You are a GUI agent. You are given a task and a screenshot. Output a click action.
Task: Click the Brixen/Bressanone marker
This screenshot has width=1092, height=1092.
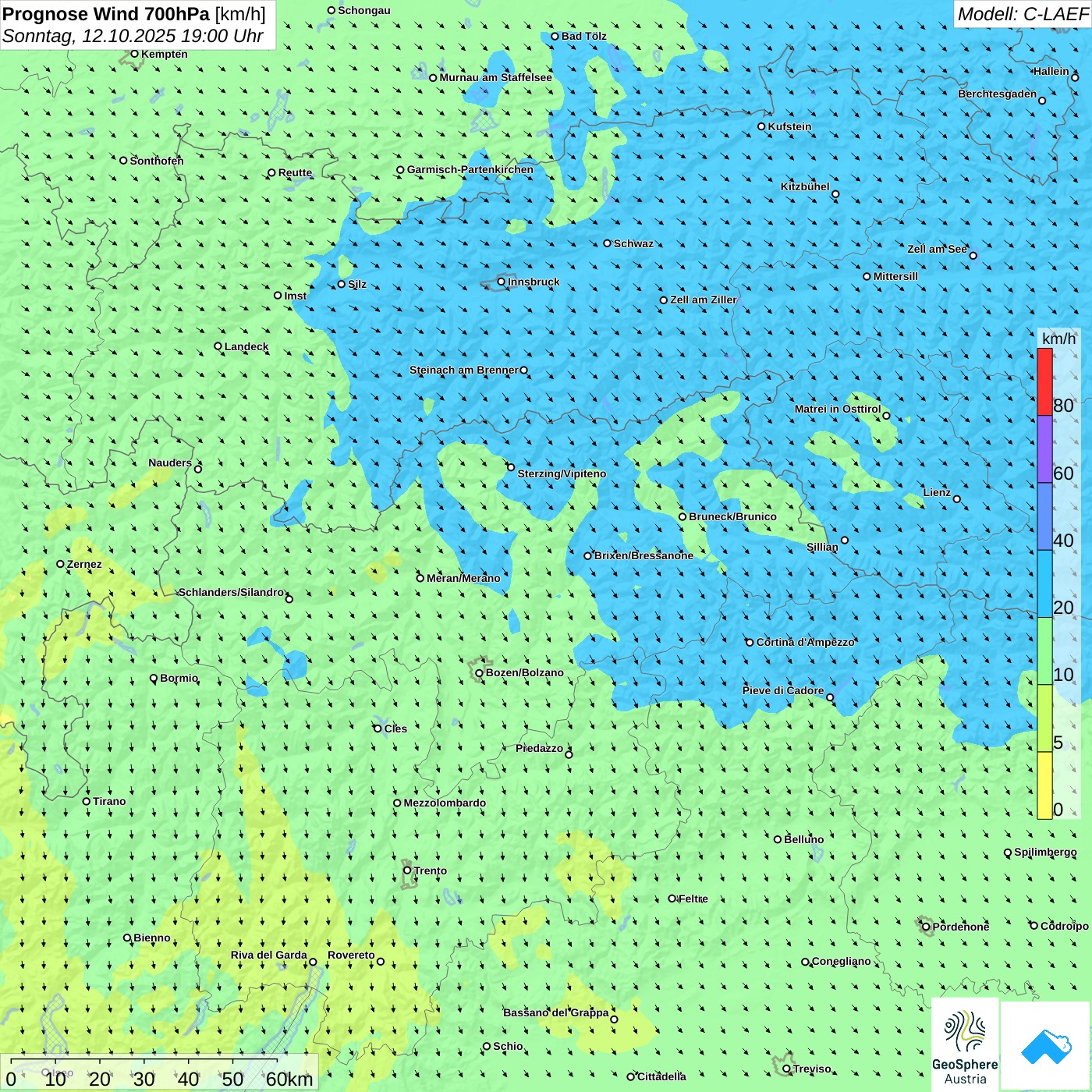587,556
